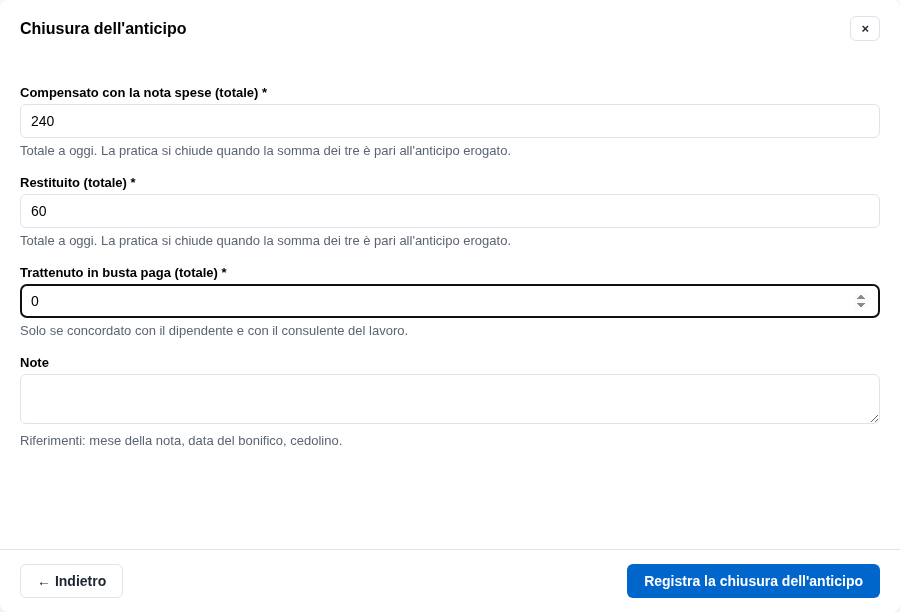The width and height of the screenshot is (900, 612).
Task: Click the Trattenuto in busta paga (totale) label
Action: [x=123, y=273]
